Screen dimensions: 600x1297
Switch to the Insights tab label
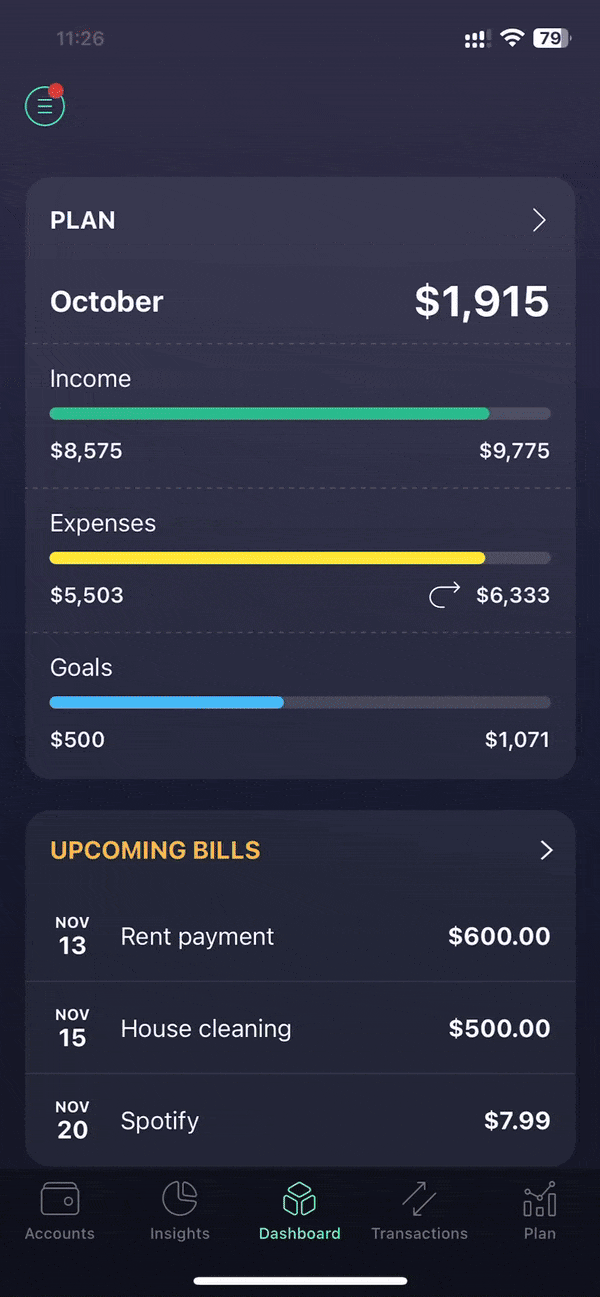click(180, 1234)
